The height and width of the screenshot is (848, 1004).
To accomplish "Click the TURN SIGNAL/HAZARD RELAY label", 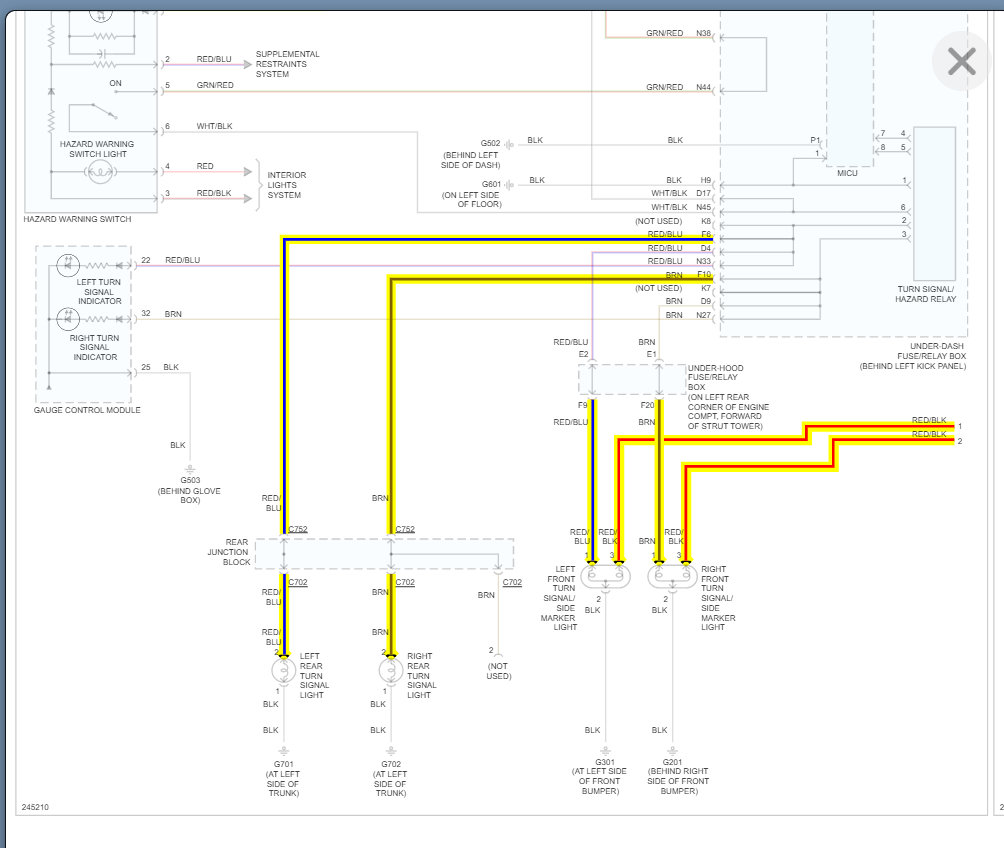I will pos(925,294).
